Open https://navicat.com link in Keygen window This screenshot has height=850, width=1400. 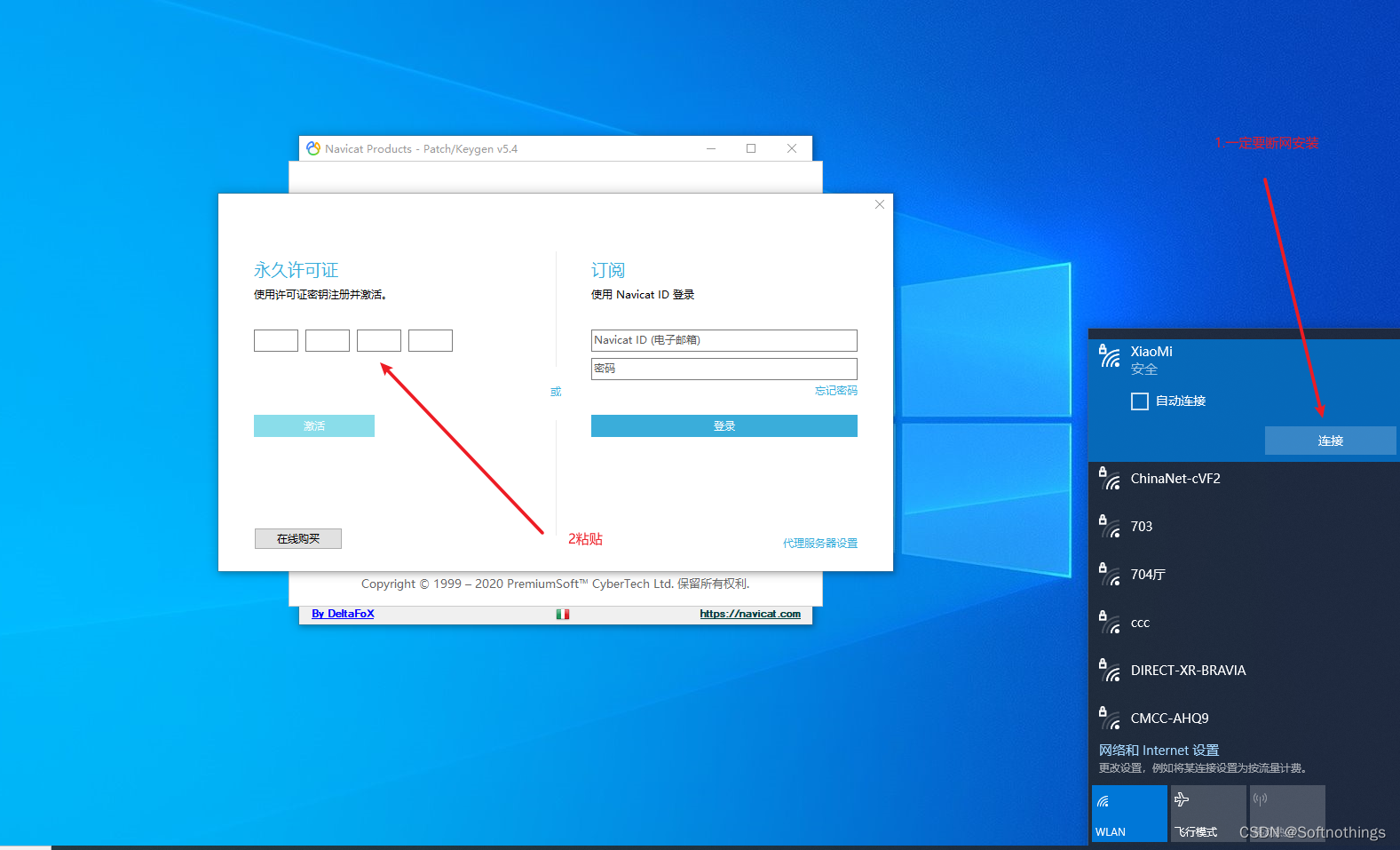click(x=750, y=614)
